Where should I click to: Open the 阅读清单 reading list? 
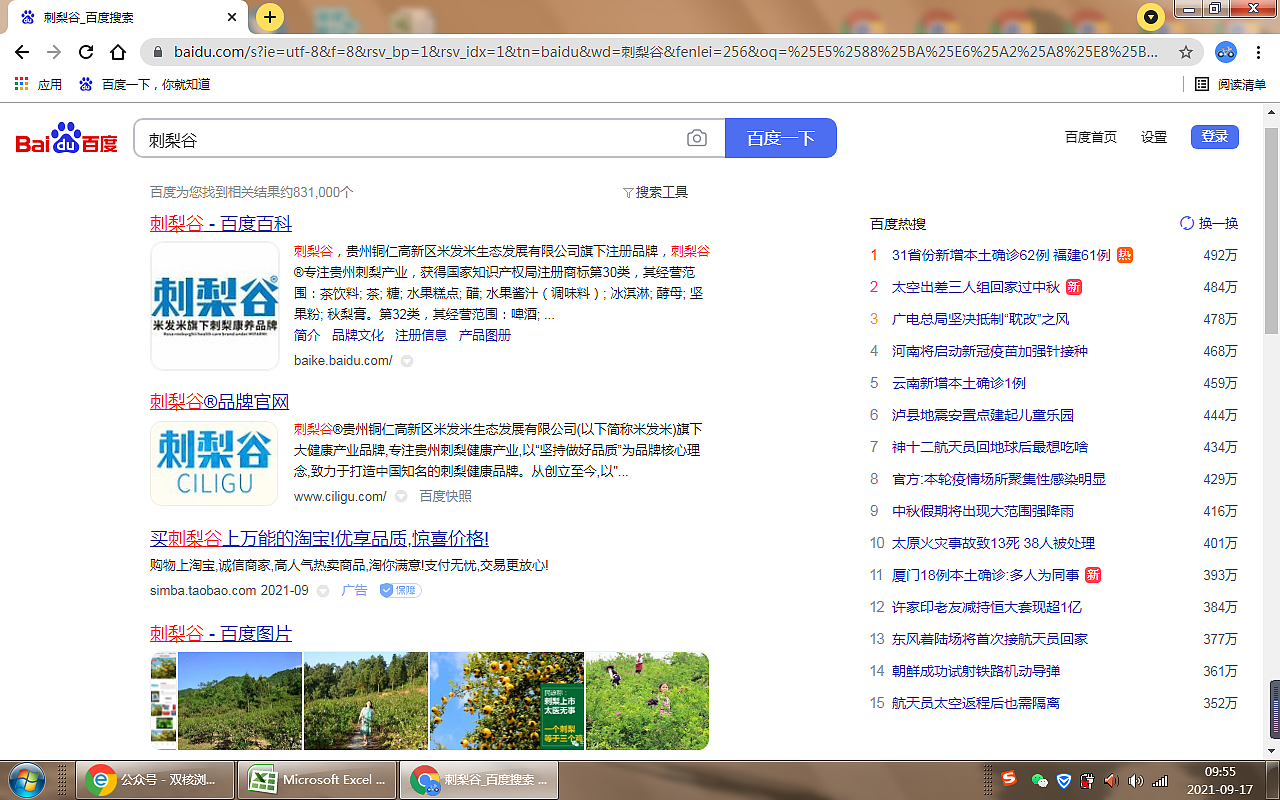[1231, 85]
